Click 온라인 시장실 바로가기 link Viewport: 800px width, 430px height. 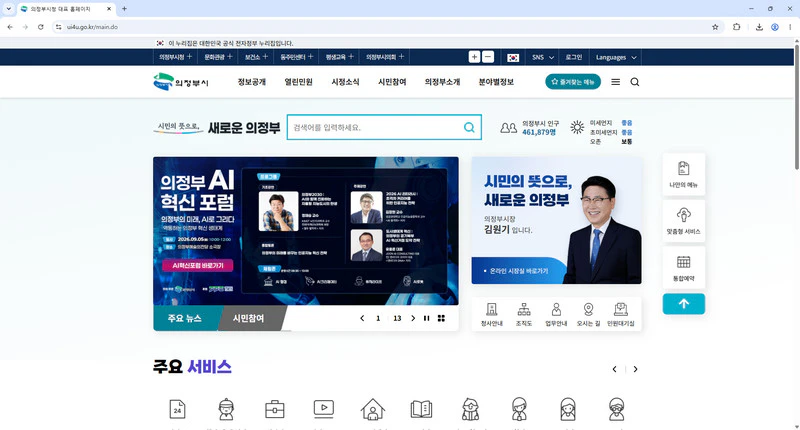click(515, 271)
